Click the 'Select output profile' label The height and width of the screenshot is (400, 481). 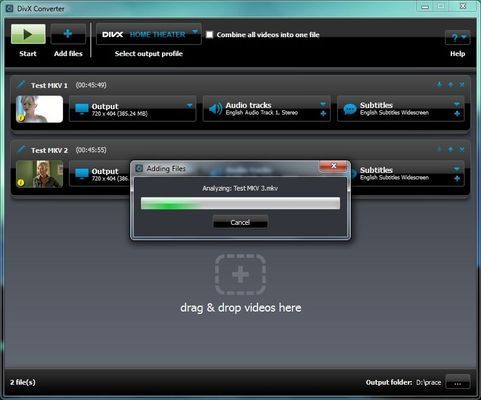(149, 53)
